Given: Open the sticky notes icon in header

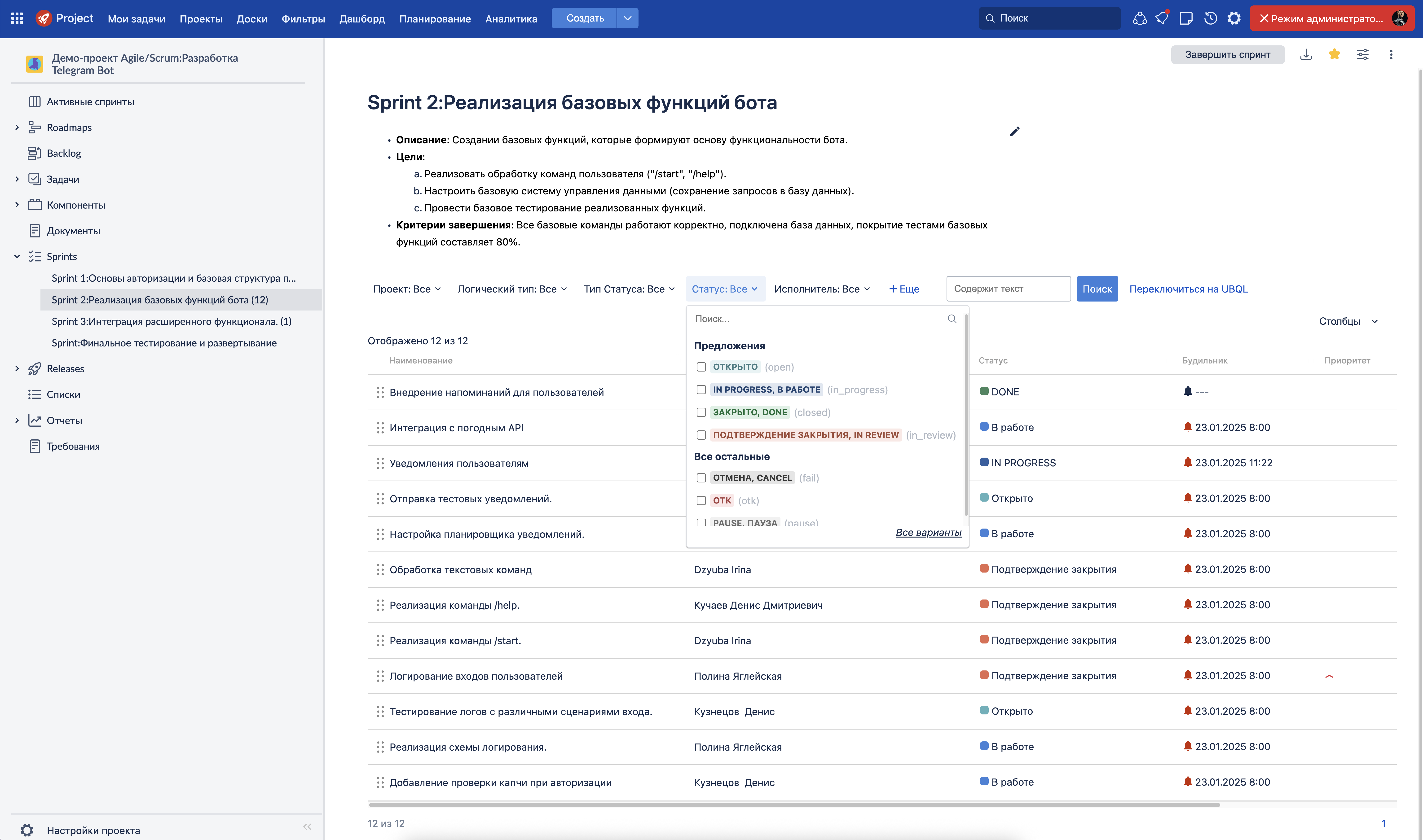Looking at the screenshot, I should (1186, 18).
